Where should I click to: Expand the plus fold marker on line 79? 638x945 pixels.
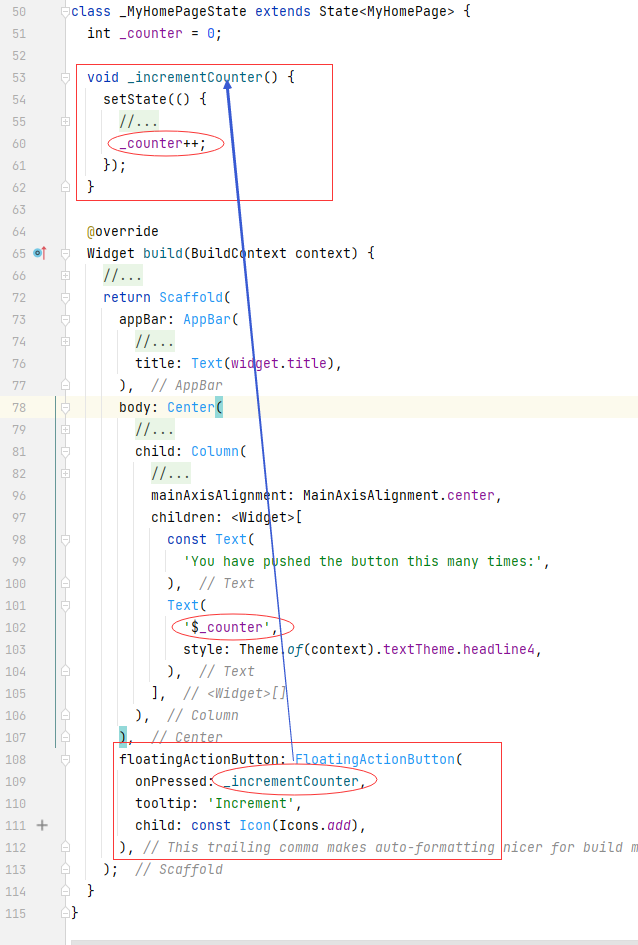(x=65, y=430)
